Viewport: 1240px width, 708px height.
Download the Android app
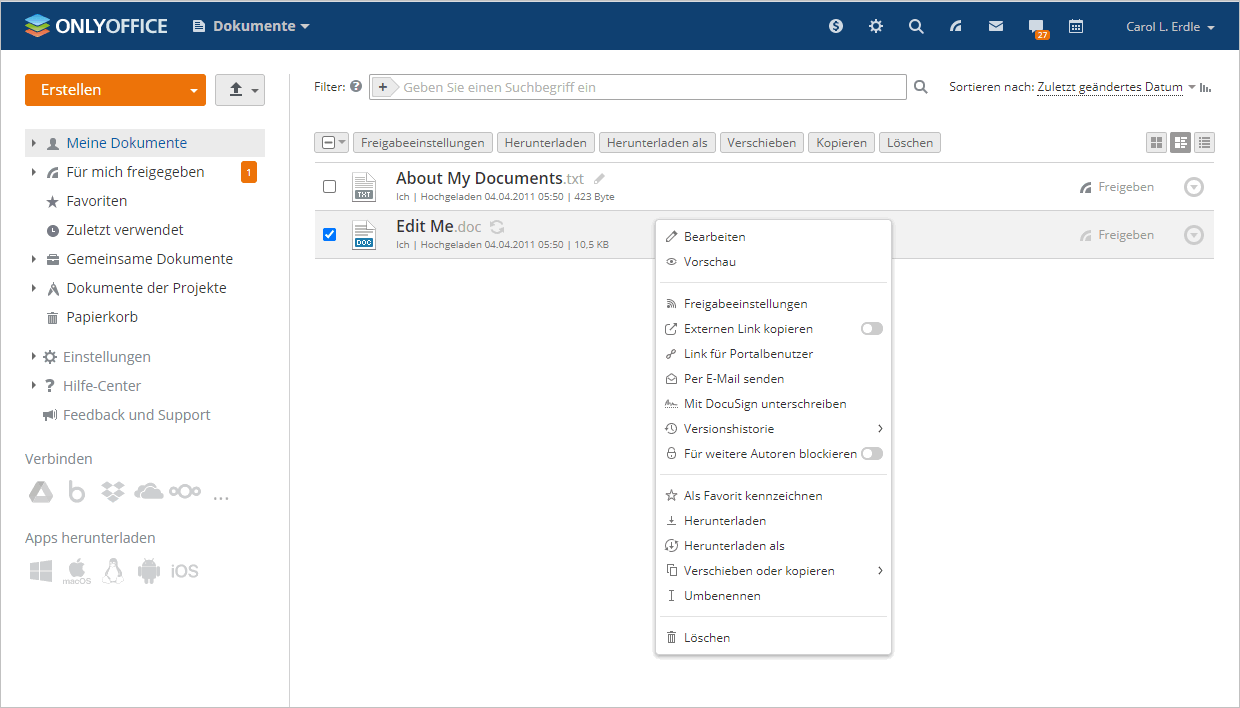point(149,571)
